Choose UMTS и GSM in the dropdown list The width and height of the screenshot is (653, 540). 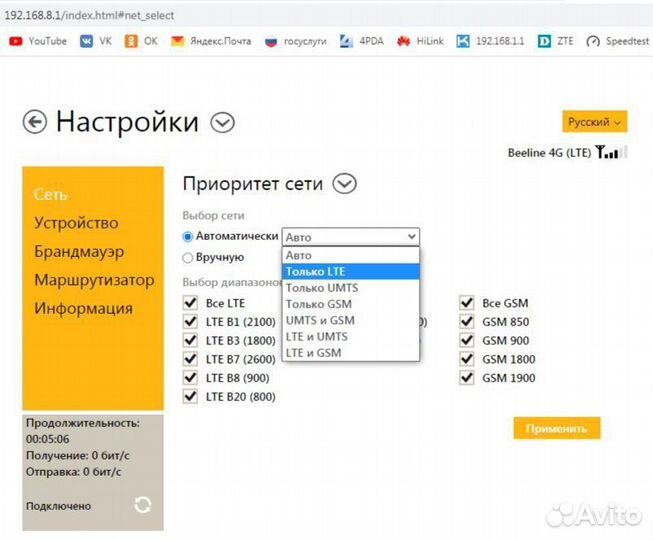[351, 320]
